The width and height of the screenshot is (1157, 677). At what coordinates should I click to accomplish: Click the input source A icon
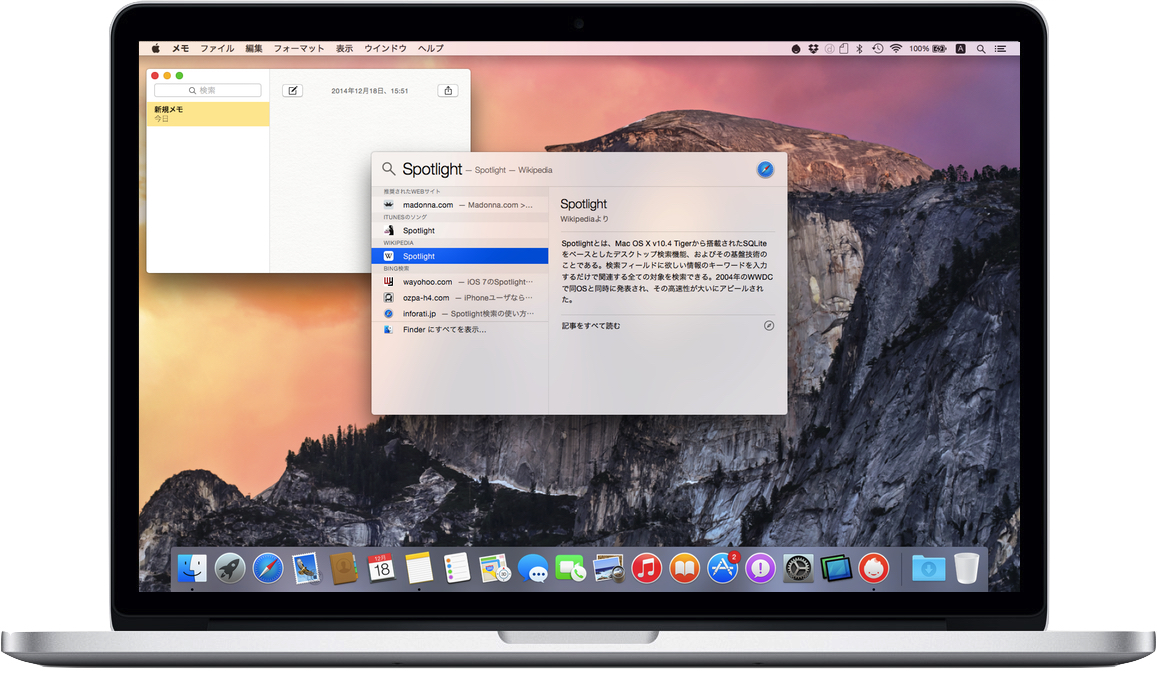961,49
